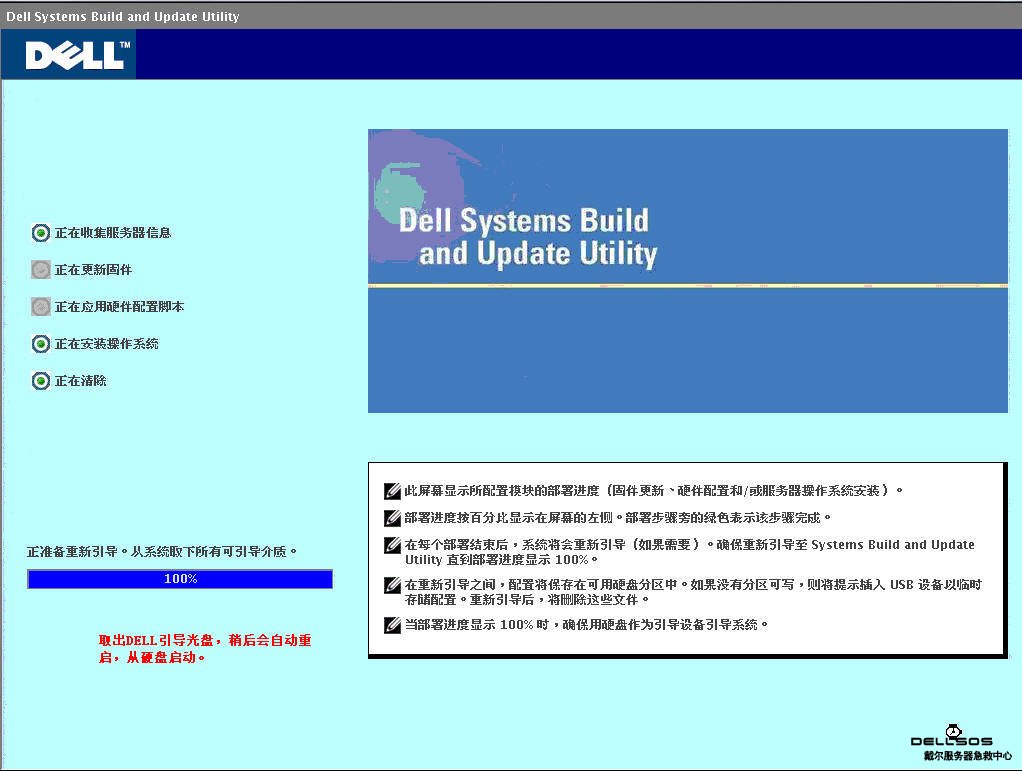Viewport: 1022px width, 771px height.
Task: Select the 正在应用硬件配置脚本 step text
Action: point(119,306)
